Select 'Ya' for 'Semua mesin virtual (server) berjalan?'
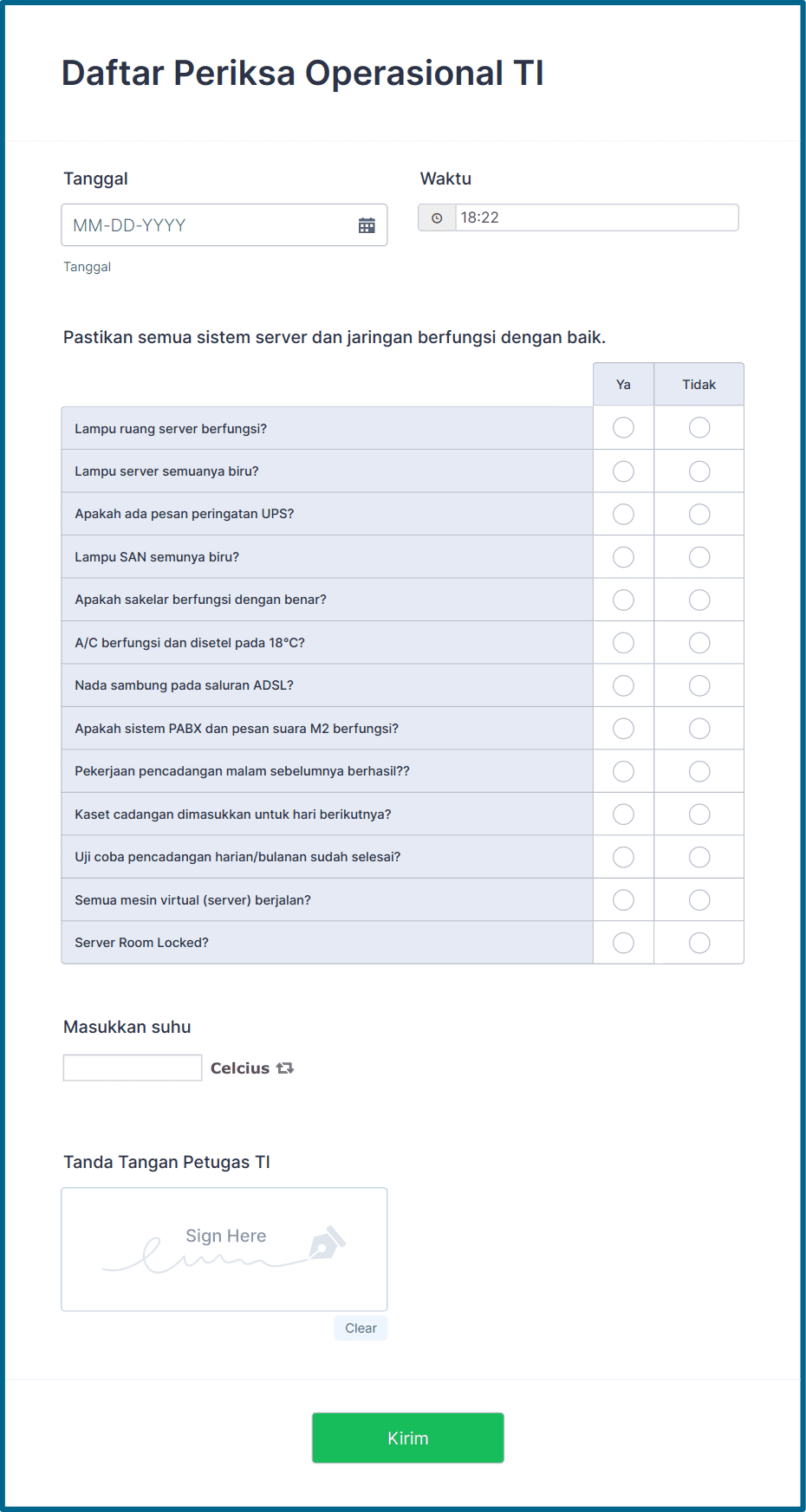 pos(623,899)
